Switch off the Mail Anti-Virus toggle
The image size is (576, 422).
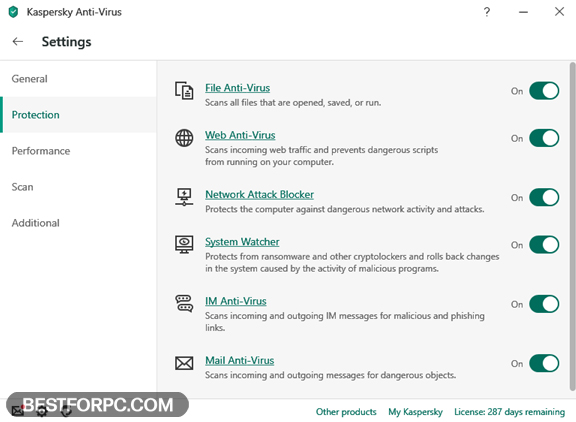pos(544,363)
